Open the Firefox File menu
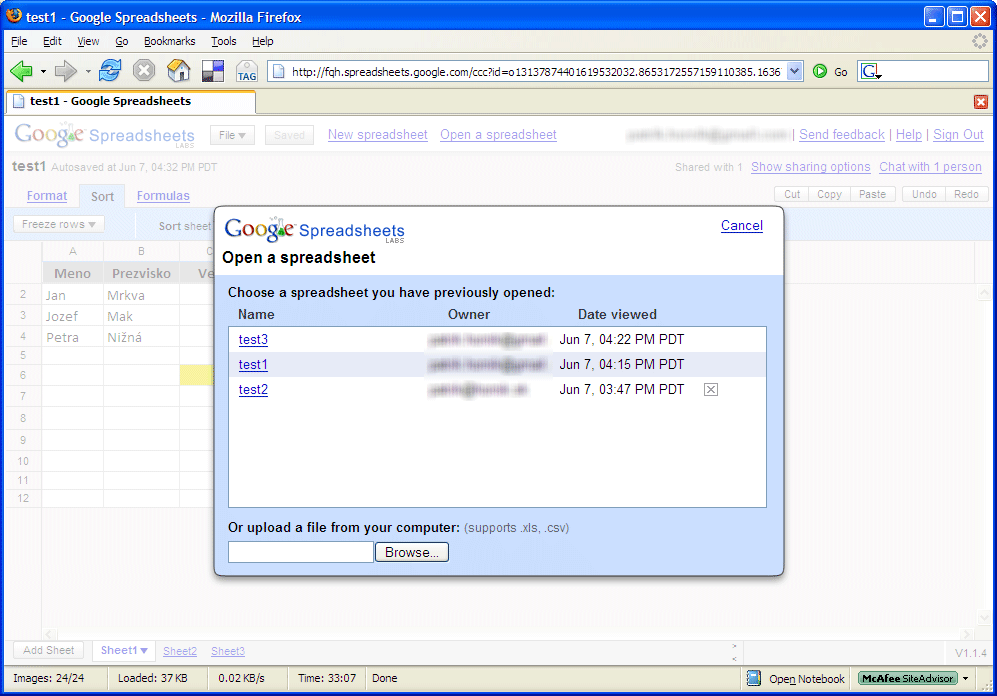 click(x=19, y=41)
